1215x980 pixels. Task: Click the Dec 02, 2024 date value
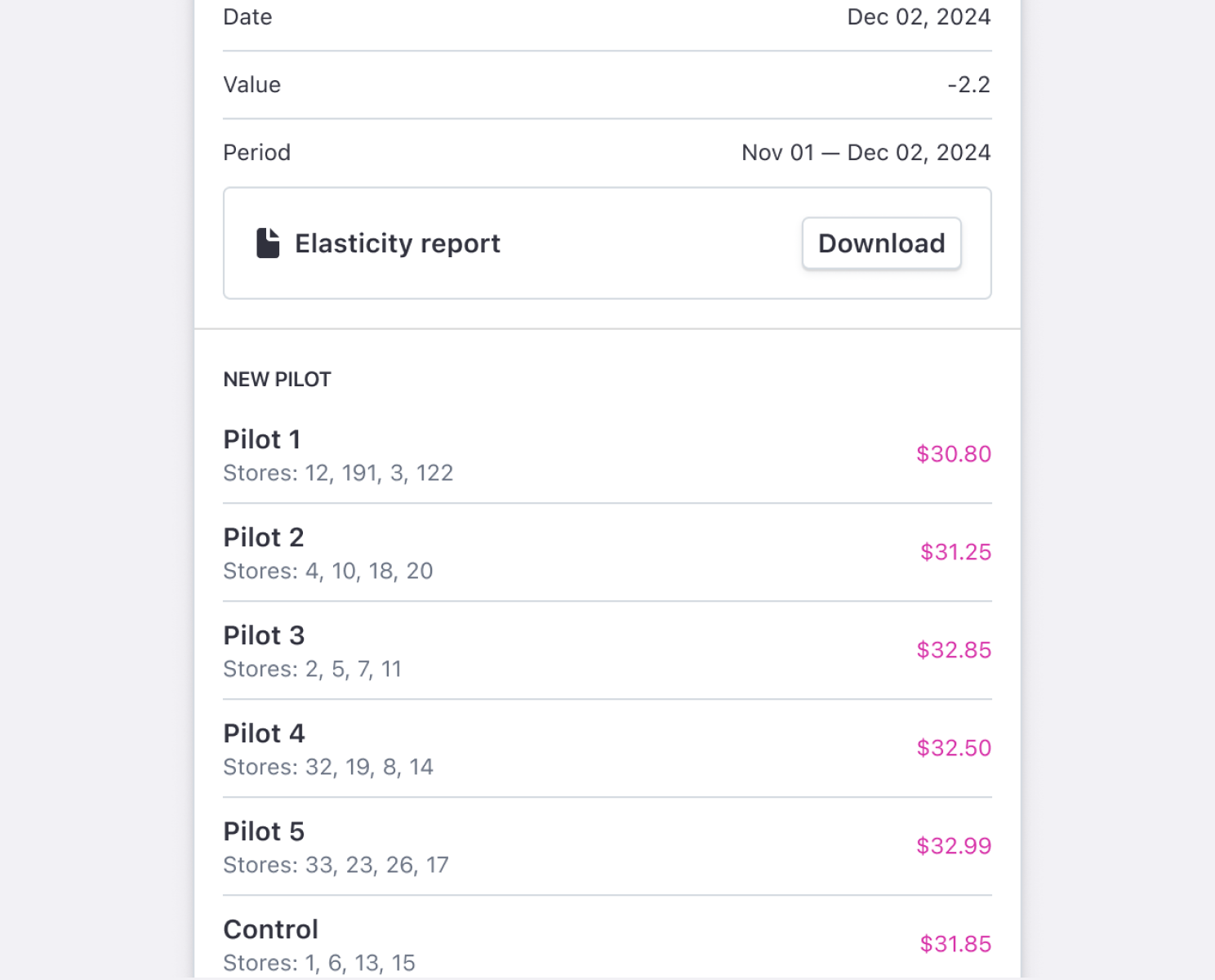pos(919,17)
